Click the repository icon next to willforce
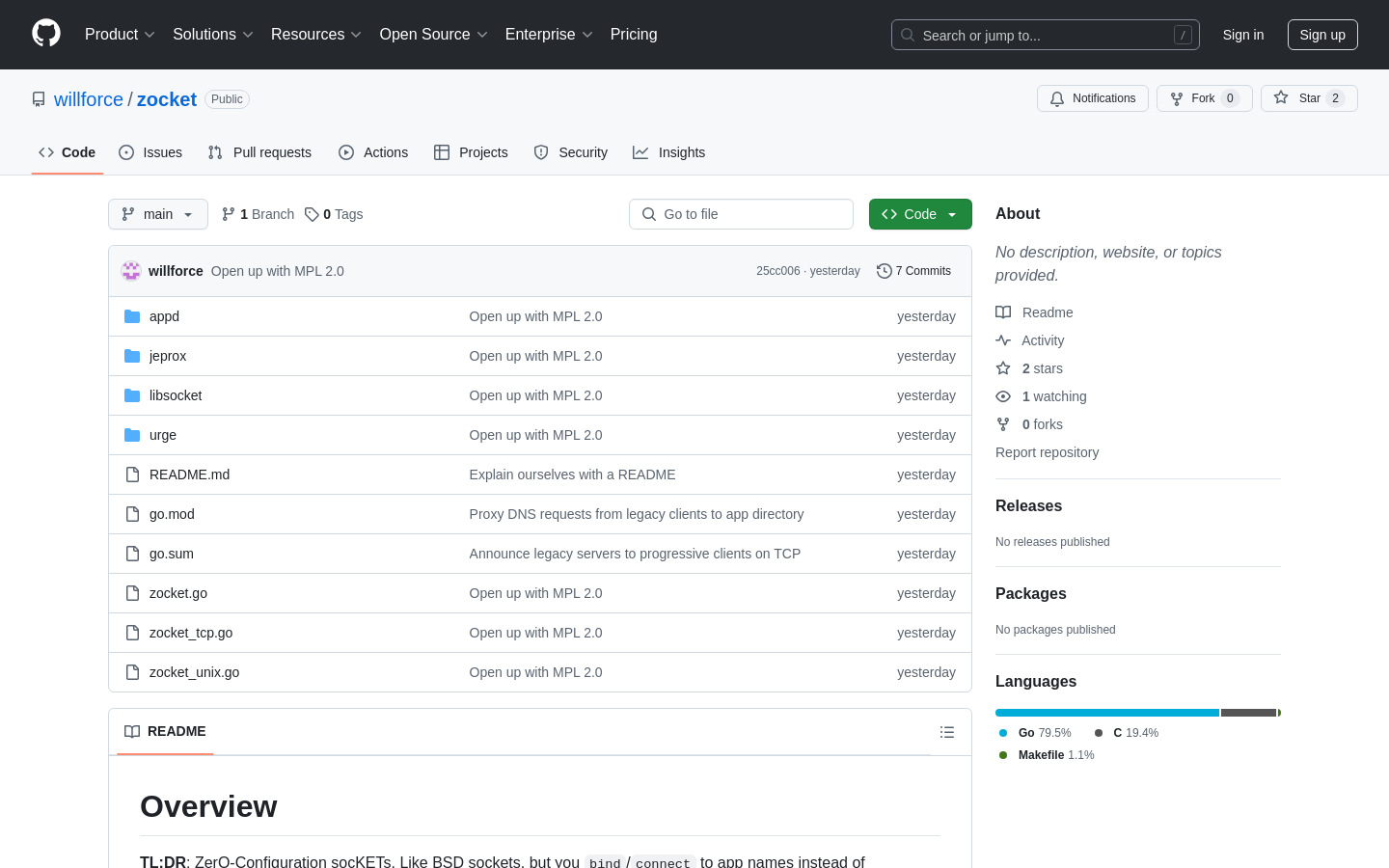The image size is (1389, 868). click(39, 99)
